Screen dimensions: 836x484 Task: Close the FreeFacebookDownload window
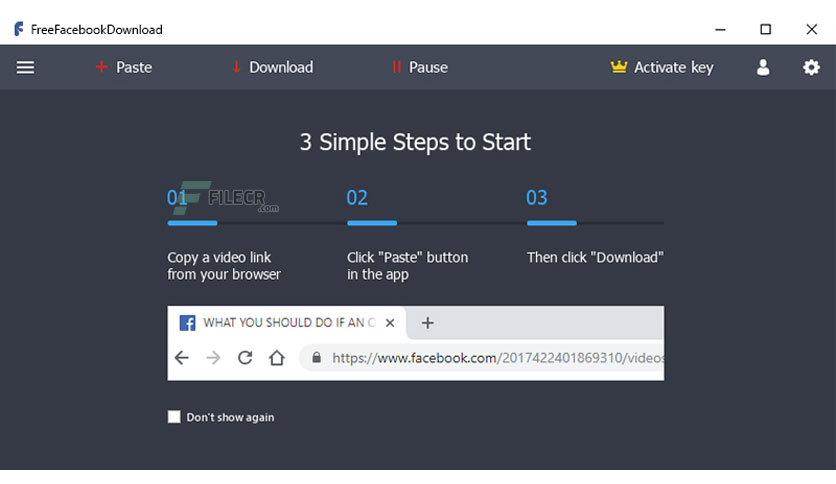pos(811,29)
